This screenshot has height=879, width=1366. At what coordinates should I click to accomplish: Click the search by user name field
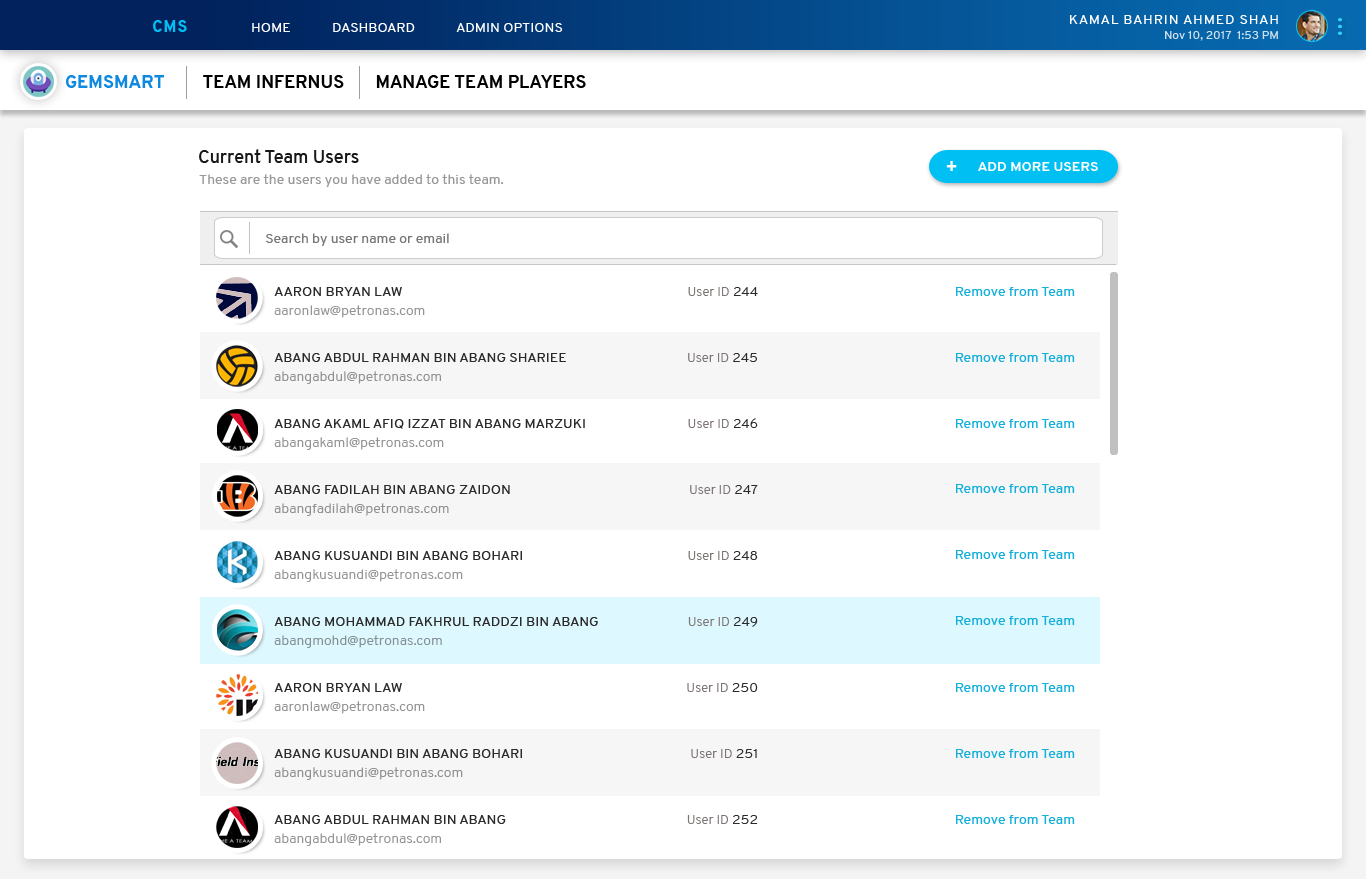point(676,239)
